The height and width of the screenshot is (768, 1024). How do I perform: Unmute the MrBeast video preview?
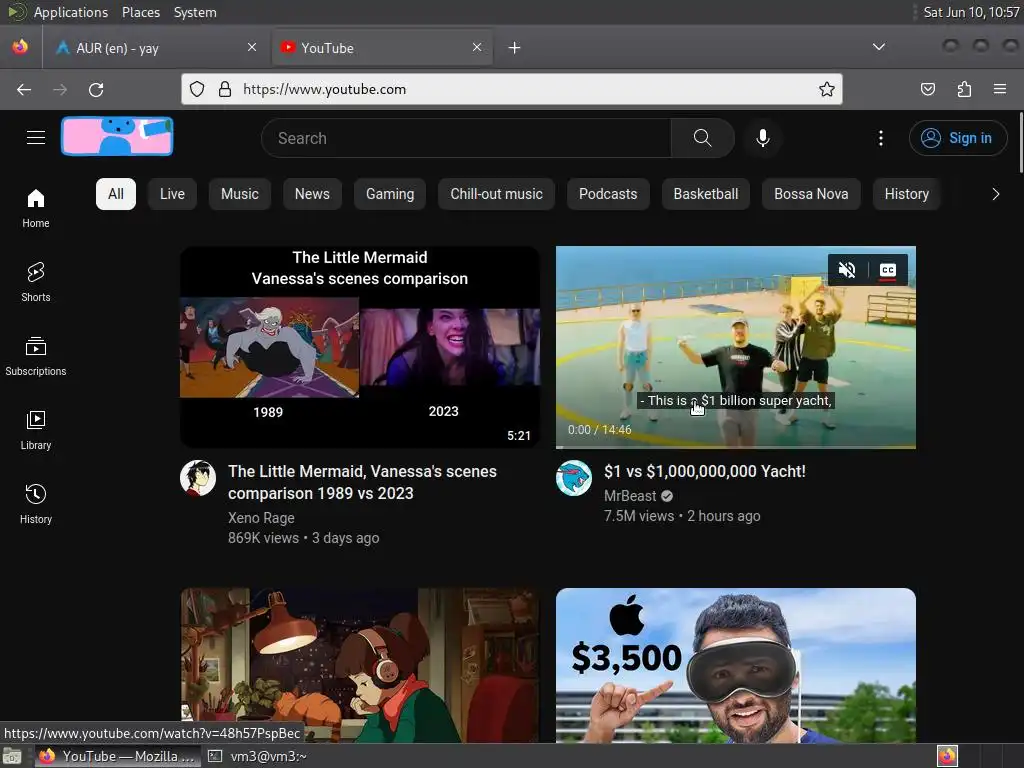click(x=847, y=270)
